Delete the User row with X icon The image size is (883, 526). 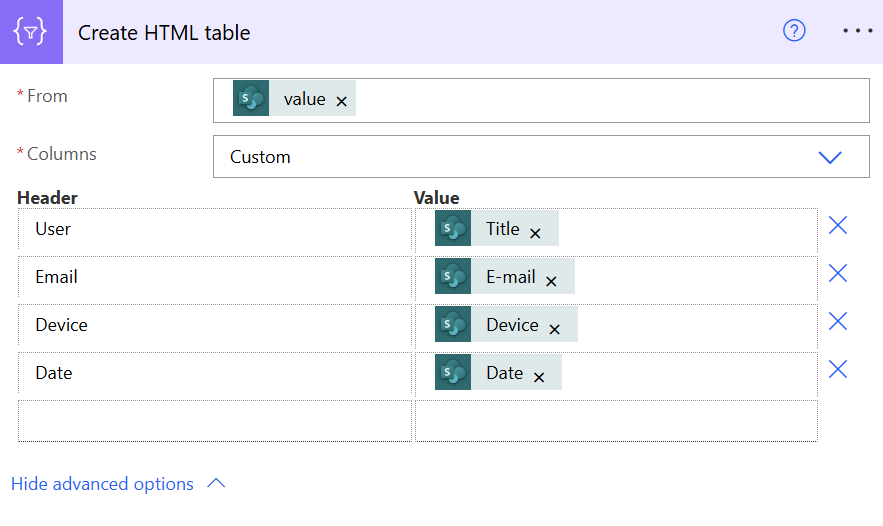838,226
